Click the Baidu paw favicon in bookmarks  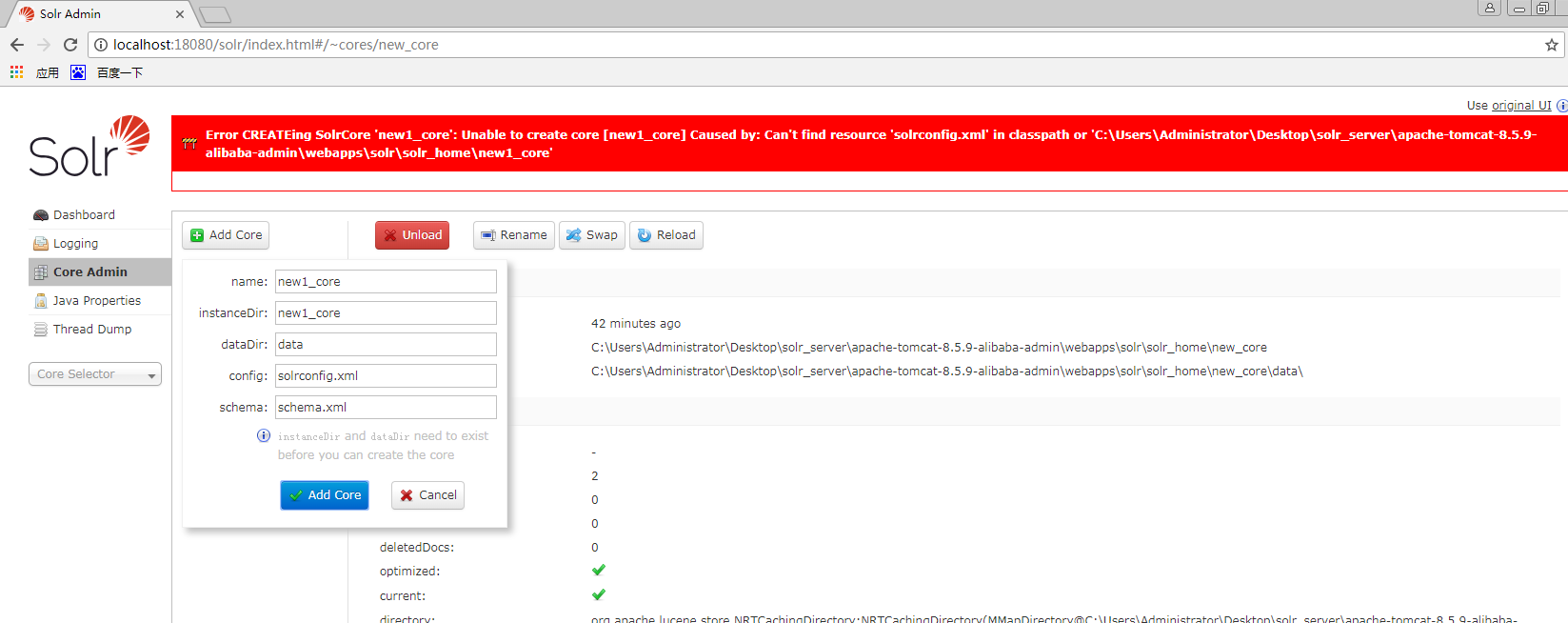pos(78,72)
